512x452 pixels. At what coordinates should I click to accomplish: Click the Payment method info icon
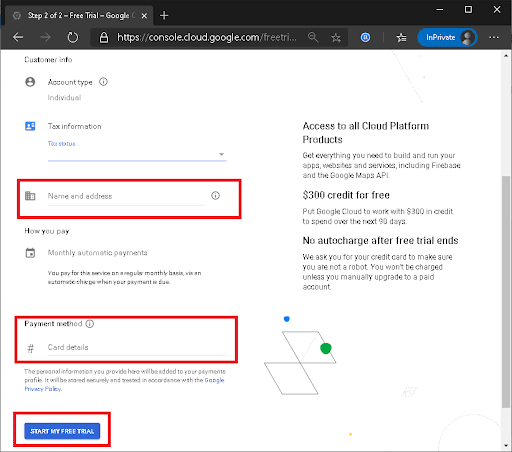(x=90, y=324)
